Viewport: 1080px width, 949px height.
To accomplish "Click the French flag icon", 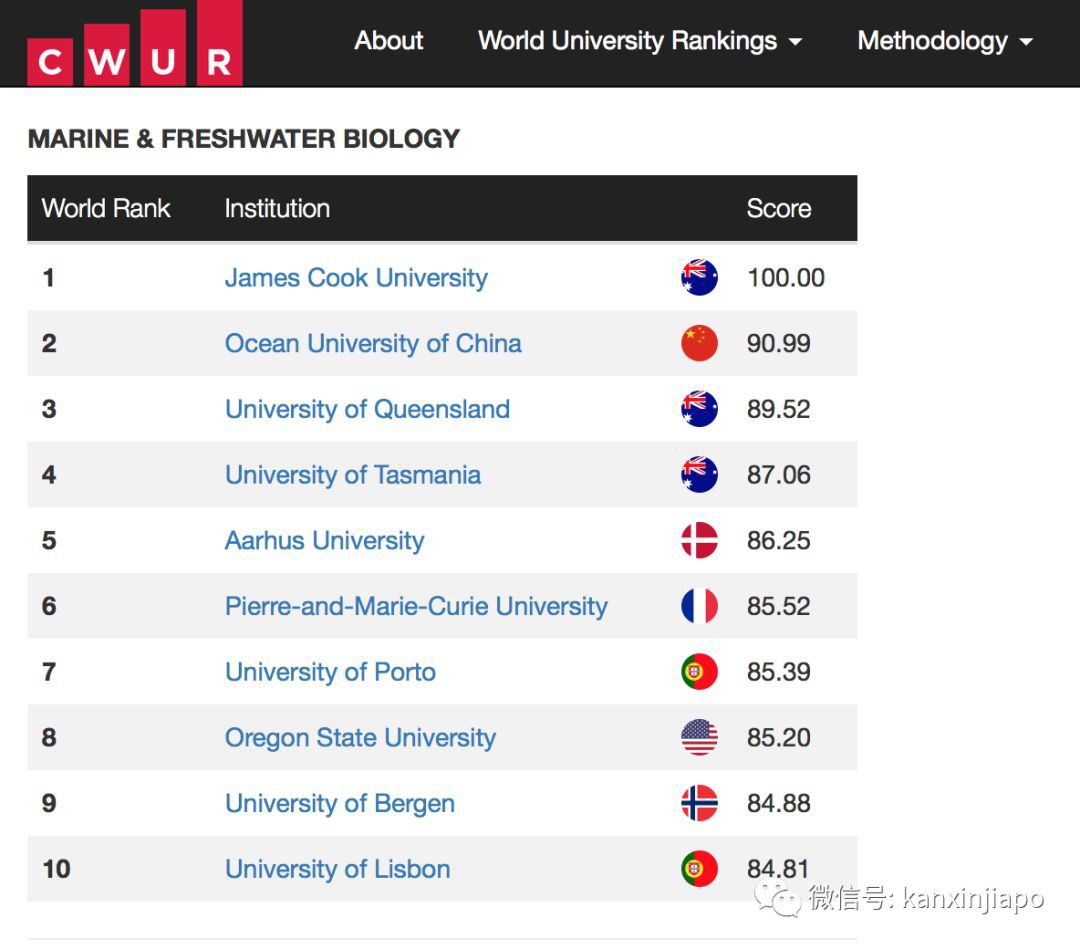I will tap(699, 606).
